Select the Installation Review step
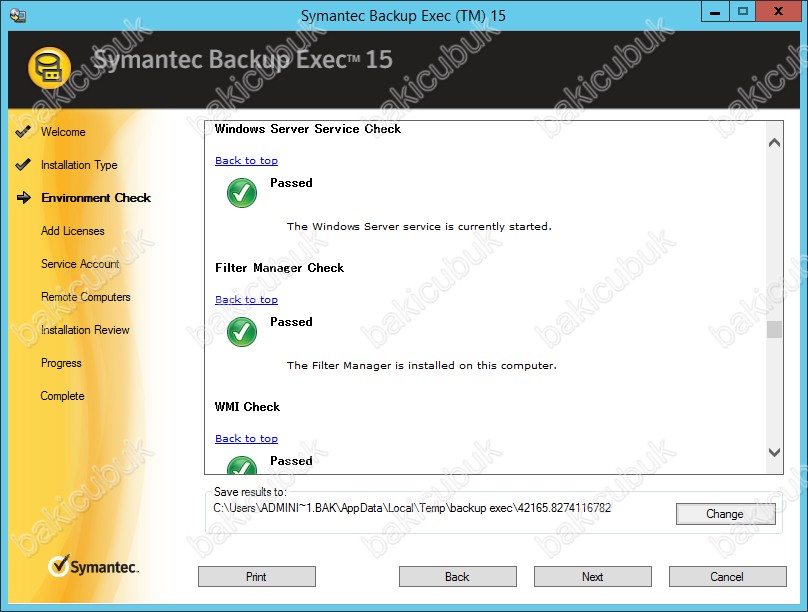 85,330
